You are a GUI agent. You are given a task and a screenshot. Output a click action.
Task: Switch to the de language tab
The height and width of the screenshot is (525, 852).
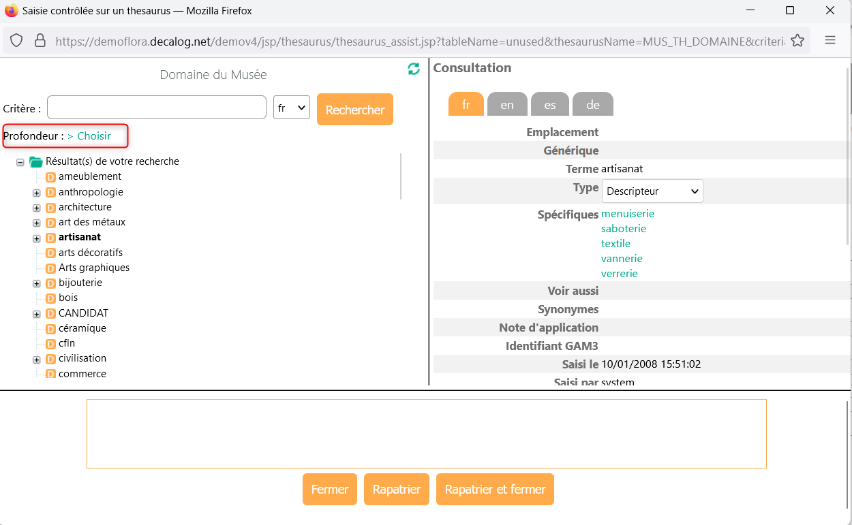click(x=593, y=104)
